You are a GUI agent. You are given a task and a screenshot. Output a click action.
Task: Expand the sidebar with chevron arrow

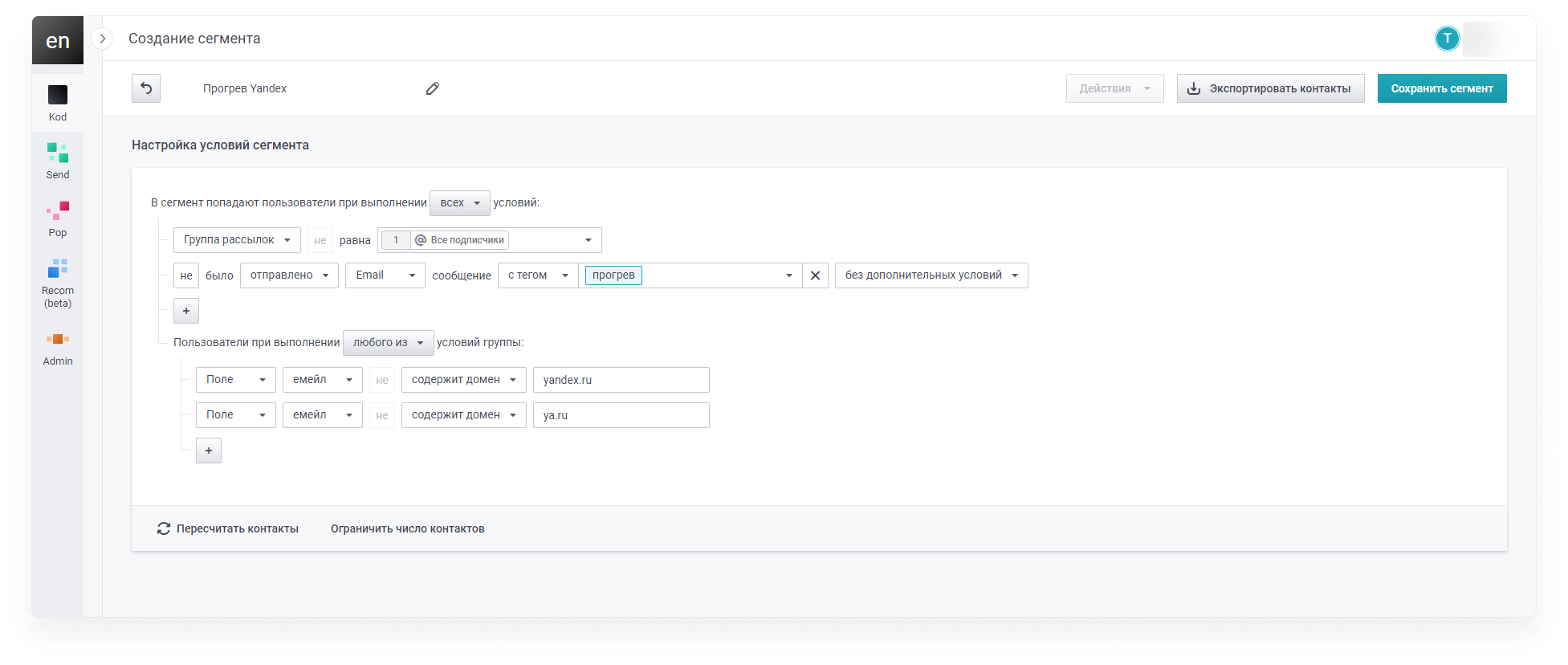tap(102, 39)
